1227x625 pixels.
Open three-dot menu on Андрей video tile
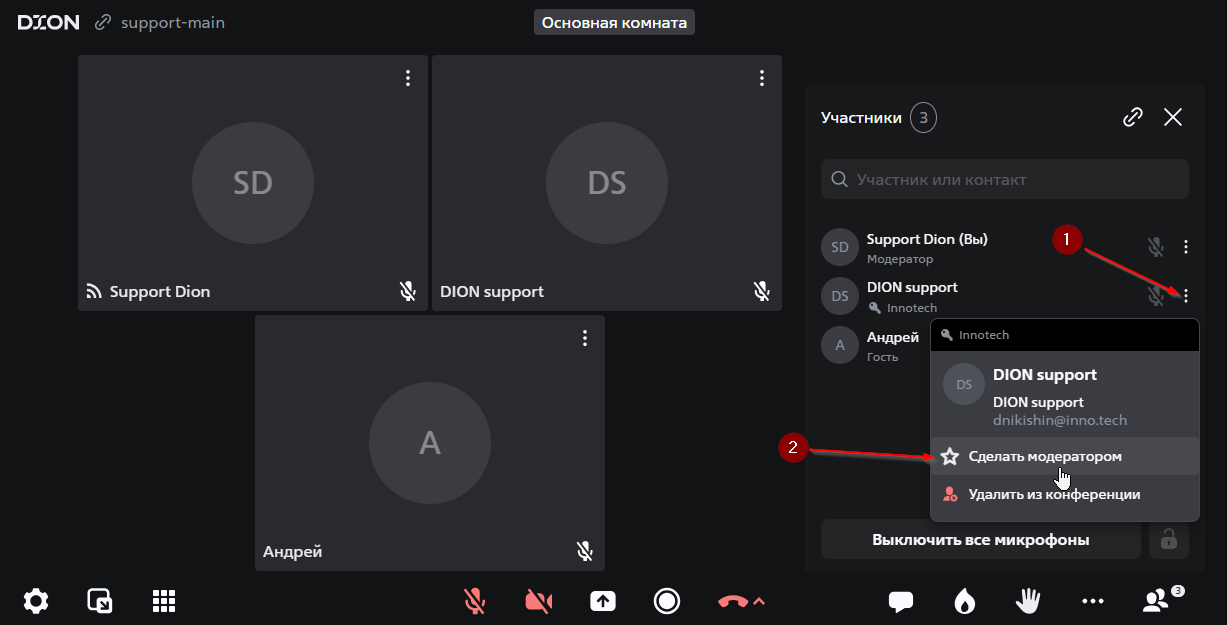coord(585,338)
